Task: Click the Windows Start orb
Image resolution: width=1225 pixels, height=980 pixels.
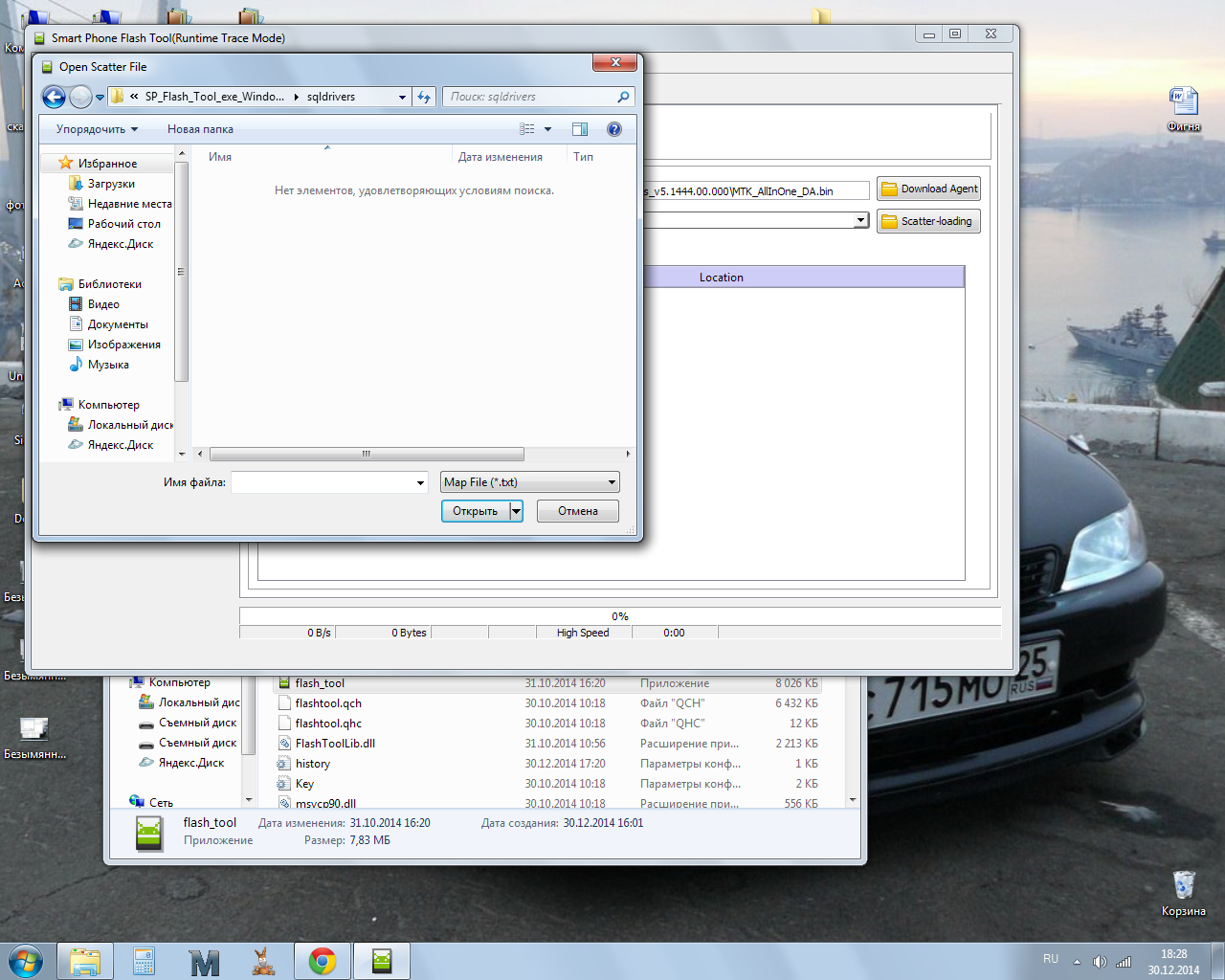Action: (x=26, y=961)
